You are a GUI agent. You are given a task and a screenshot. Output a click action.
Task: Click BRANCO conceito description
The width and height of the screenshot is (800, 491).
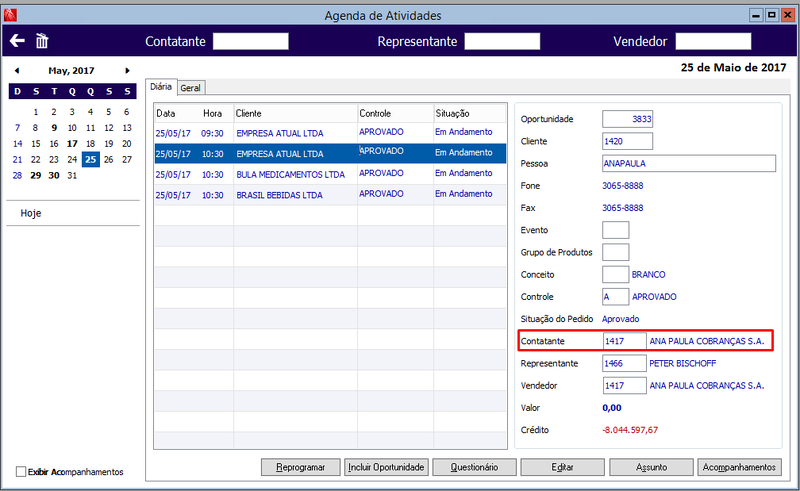[648, 275]
